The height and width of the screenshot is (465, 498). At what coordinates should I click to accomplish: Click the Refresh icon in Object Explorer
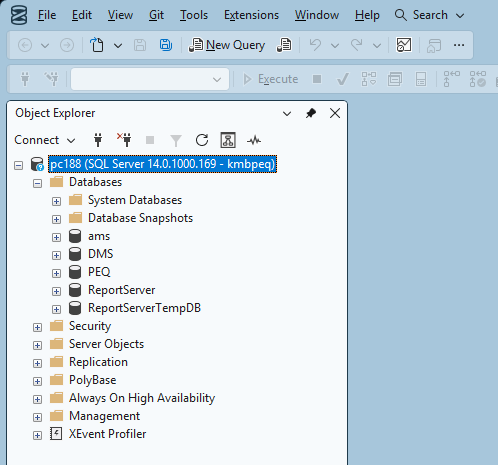tap(202, 140)
